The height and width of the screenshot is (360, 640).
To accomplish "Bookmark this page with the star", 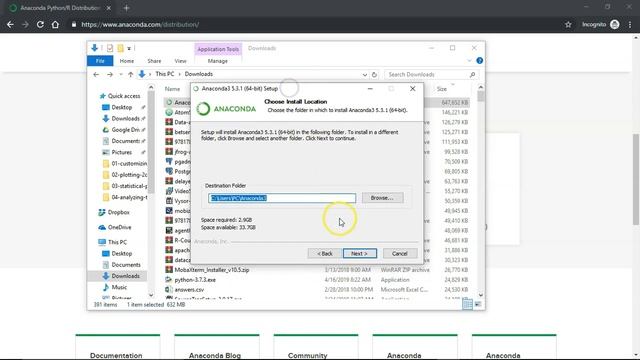I will 568,24.
